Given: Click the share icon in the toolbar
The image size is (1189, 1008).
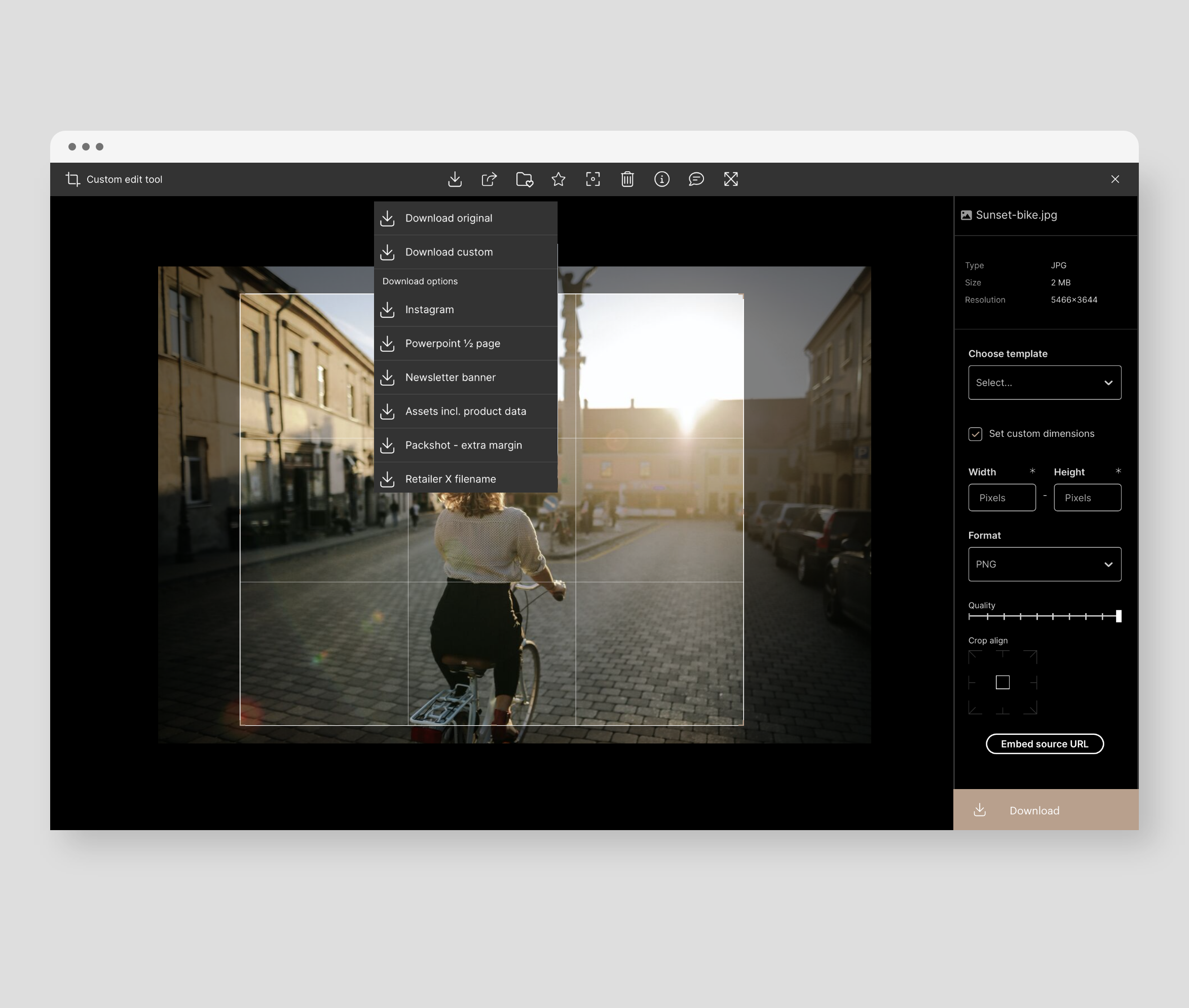Looking at the screenshot, I should [489, 179].
